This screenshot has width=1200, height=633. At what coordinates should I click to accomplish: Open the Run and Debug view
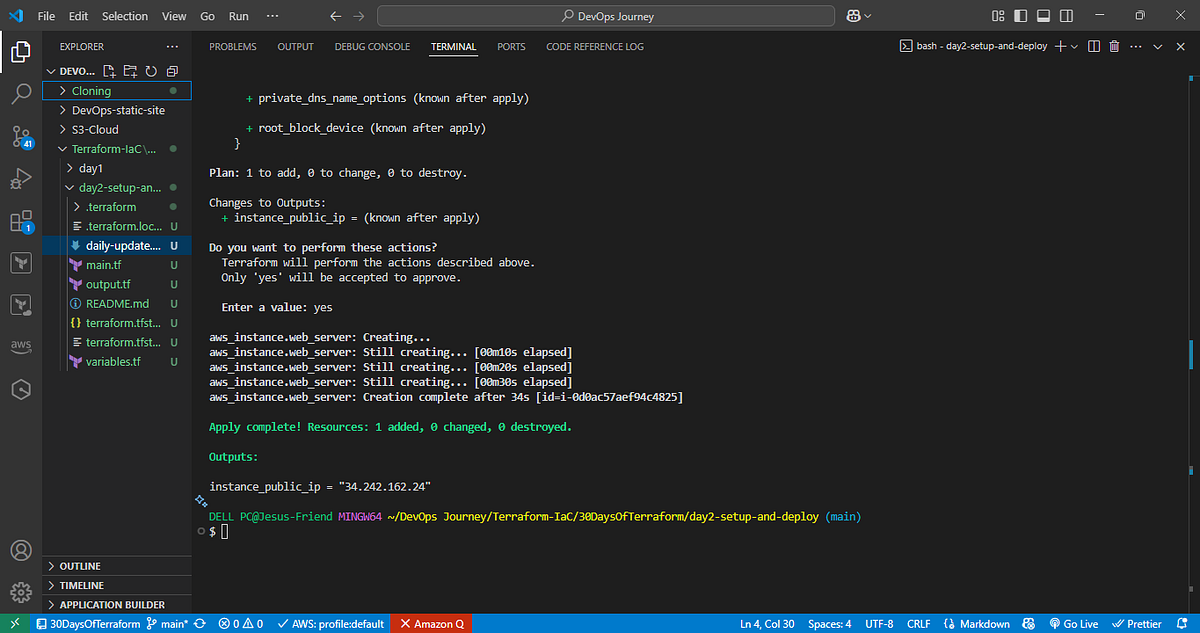click(21, 179)
